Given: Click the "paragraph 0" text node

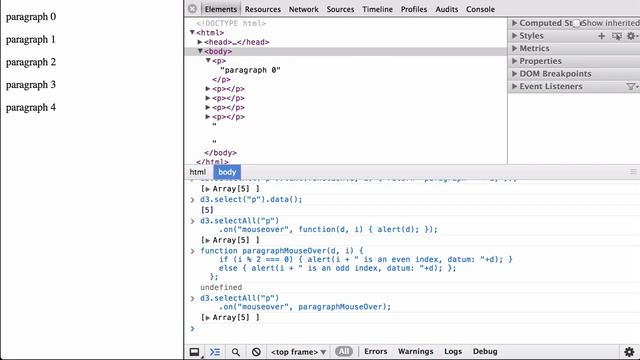Looking at the screenshot, I should [x=250, y=70].
